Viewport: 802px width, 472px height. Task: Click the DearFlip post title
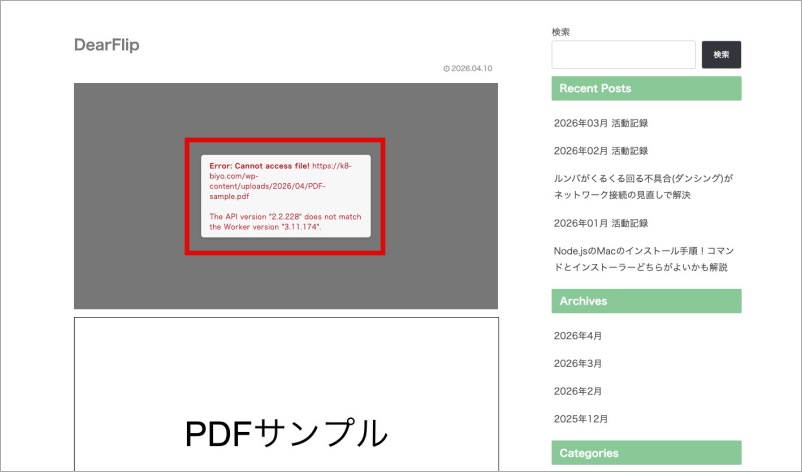[x=106, y=45]
